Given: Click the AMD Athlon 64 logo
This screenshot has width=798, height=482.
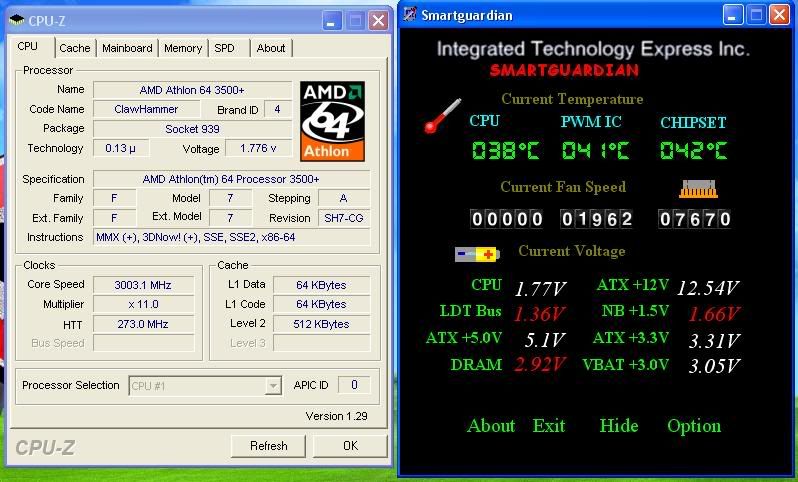Looking at the screenshot, I should pyautogui.click(x=332, y=121).
